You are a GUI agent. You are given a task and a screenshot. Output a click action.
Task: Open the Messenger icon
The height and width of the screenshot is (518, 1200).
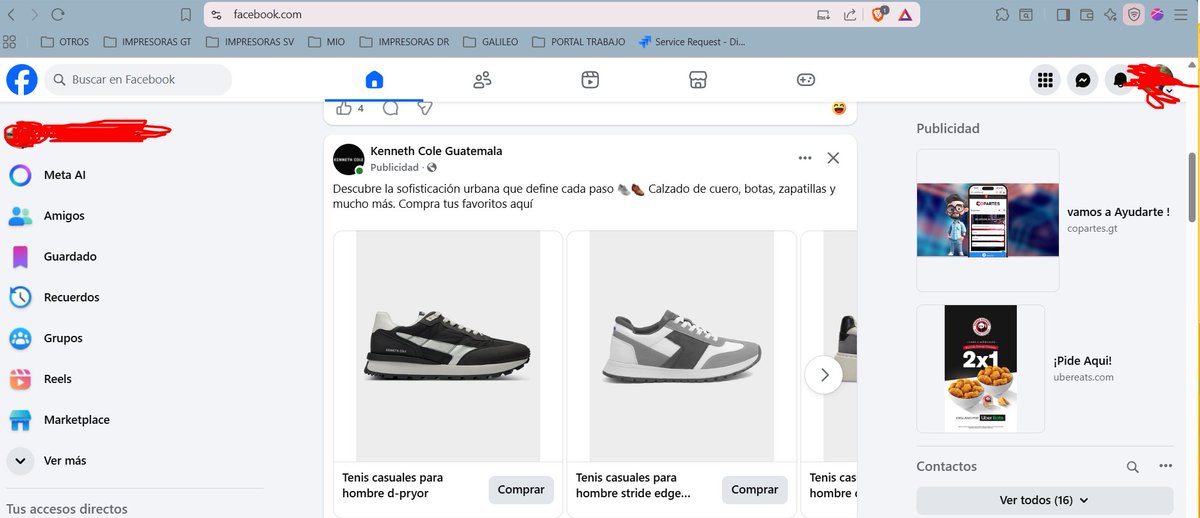(1083, 80)
